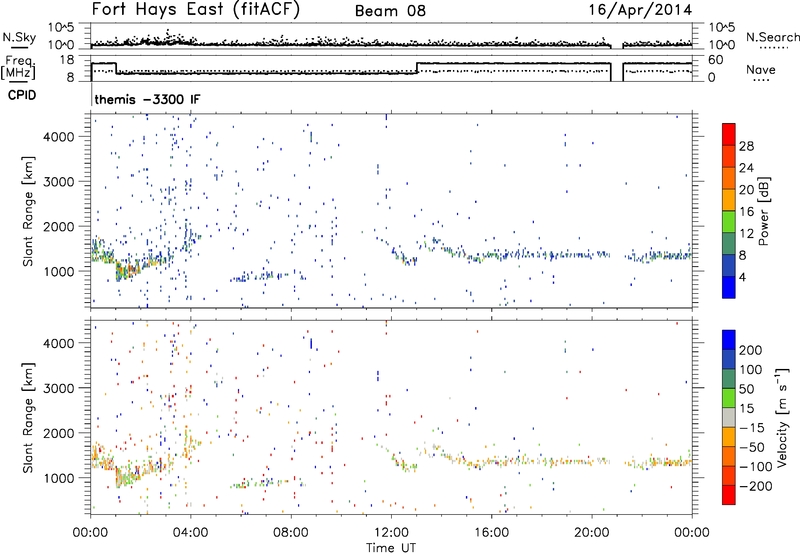Click the "20:00" time axis tick label
This screenshot has width=800, height=554.
(x=592, y=533)
